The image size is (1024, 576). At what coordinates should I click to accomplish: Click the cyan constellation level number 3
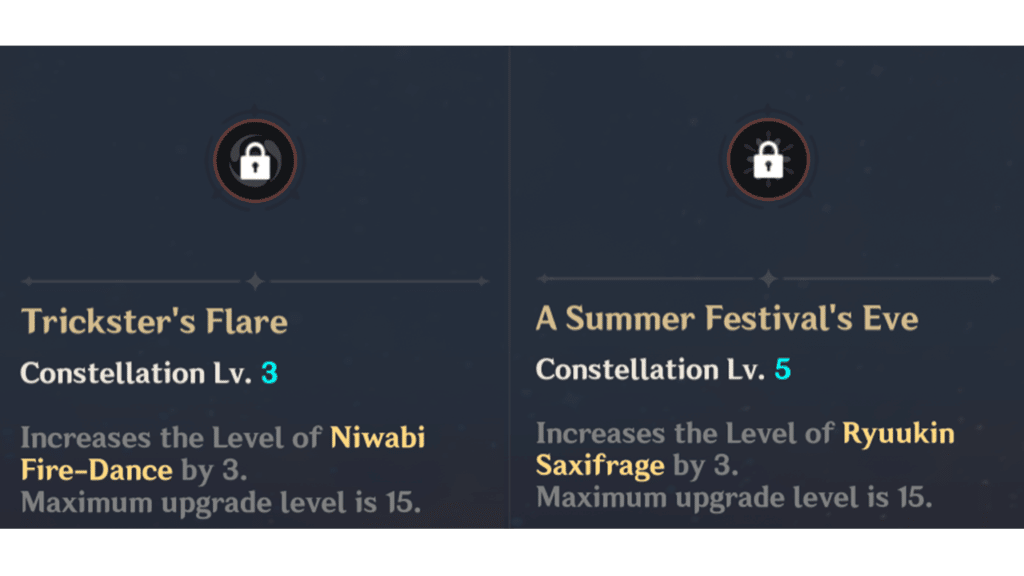click(x=269, y=373)
